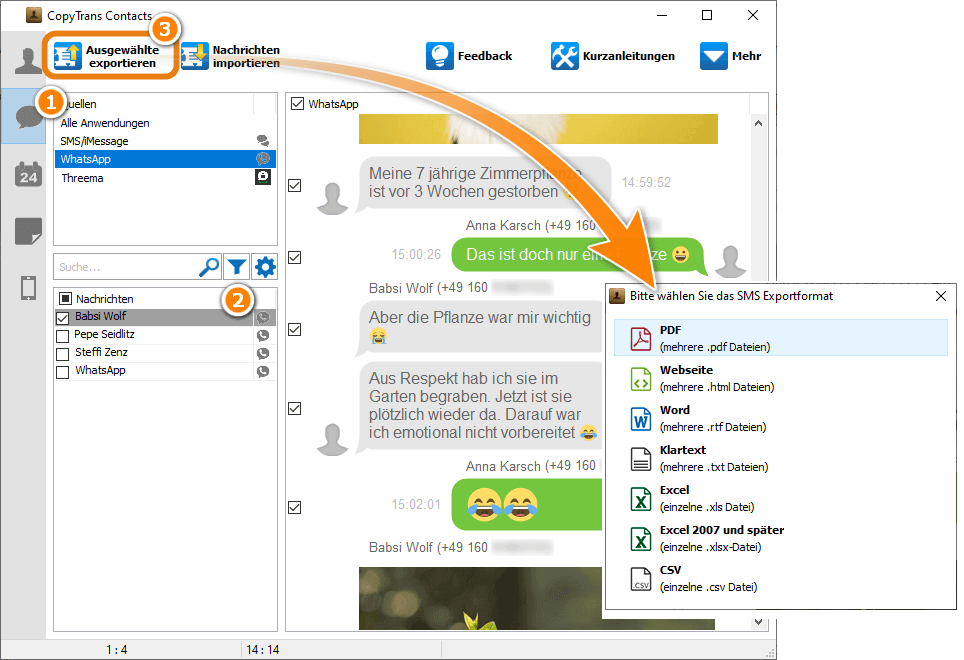964x660 pixels.
Task: Click the Ausgewählte exportieren button
Action: pyautogui.click(x=111, y=57)
